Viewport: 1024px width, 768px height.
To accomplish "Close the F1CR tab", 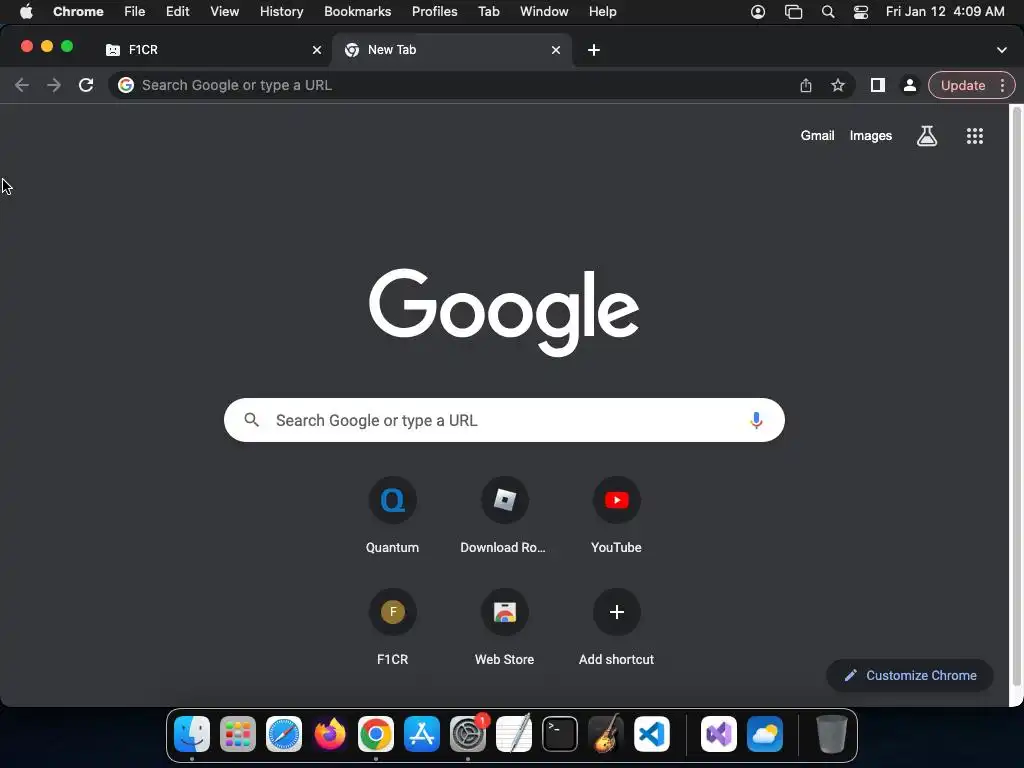I will point(317,50).
